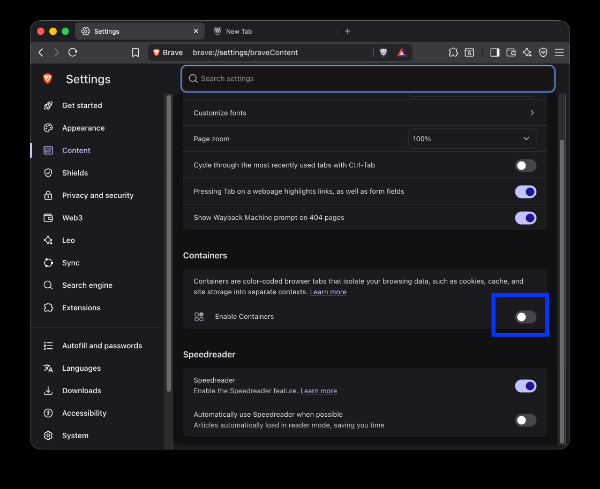Click the Shields sidebar icon
The width and height of the screenshot is (600, 489).
(48, 173)
